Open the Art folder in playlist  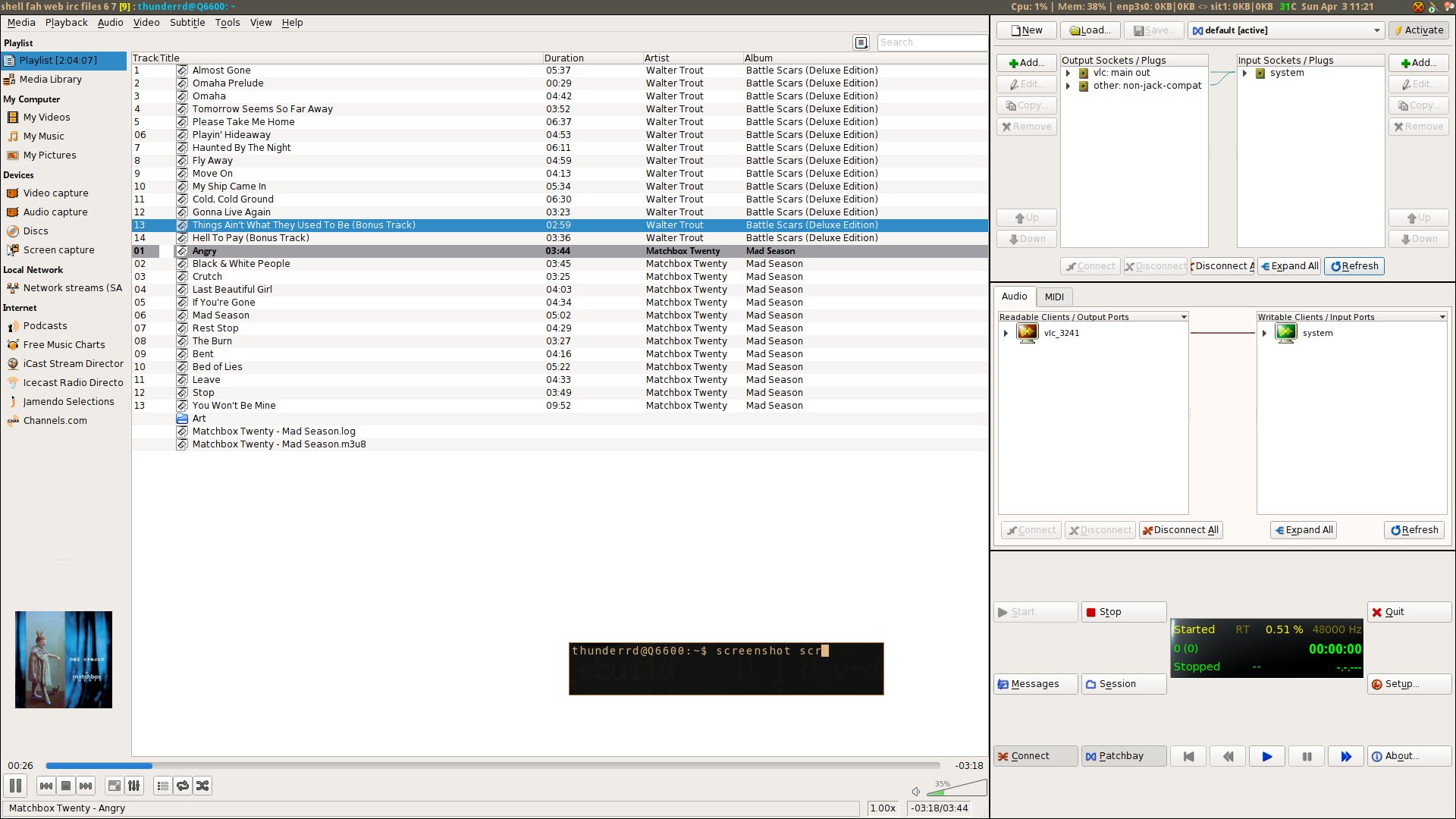pos(199,418)
